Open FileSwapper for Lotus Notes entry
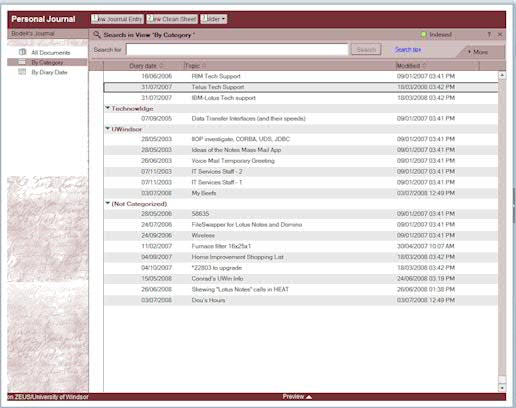Viewport: 516px width, 408px height. tap(301, 224)
